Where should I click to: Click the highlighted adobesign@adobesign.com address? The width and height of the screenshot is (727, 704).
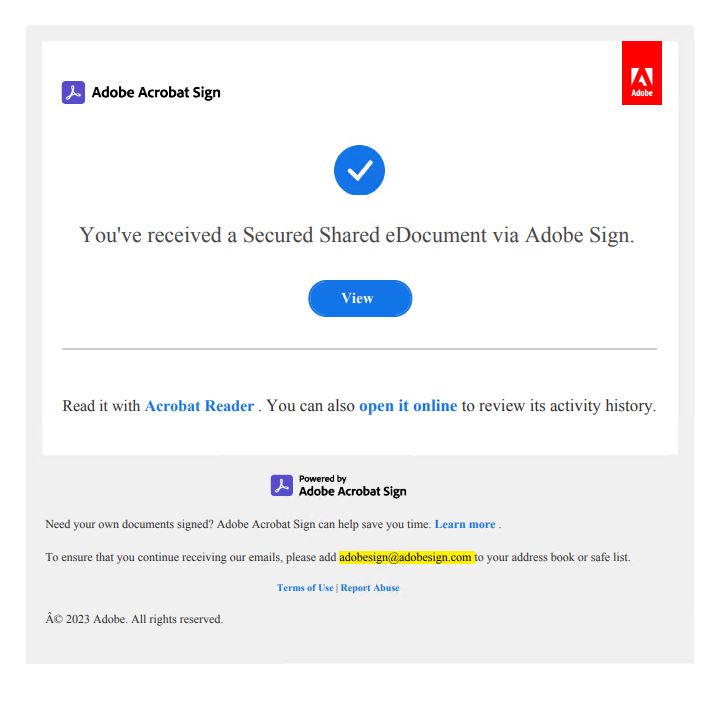[x=405, y=557]
